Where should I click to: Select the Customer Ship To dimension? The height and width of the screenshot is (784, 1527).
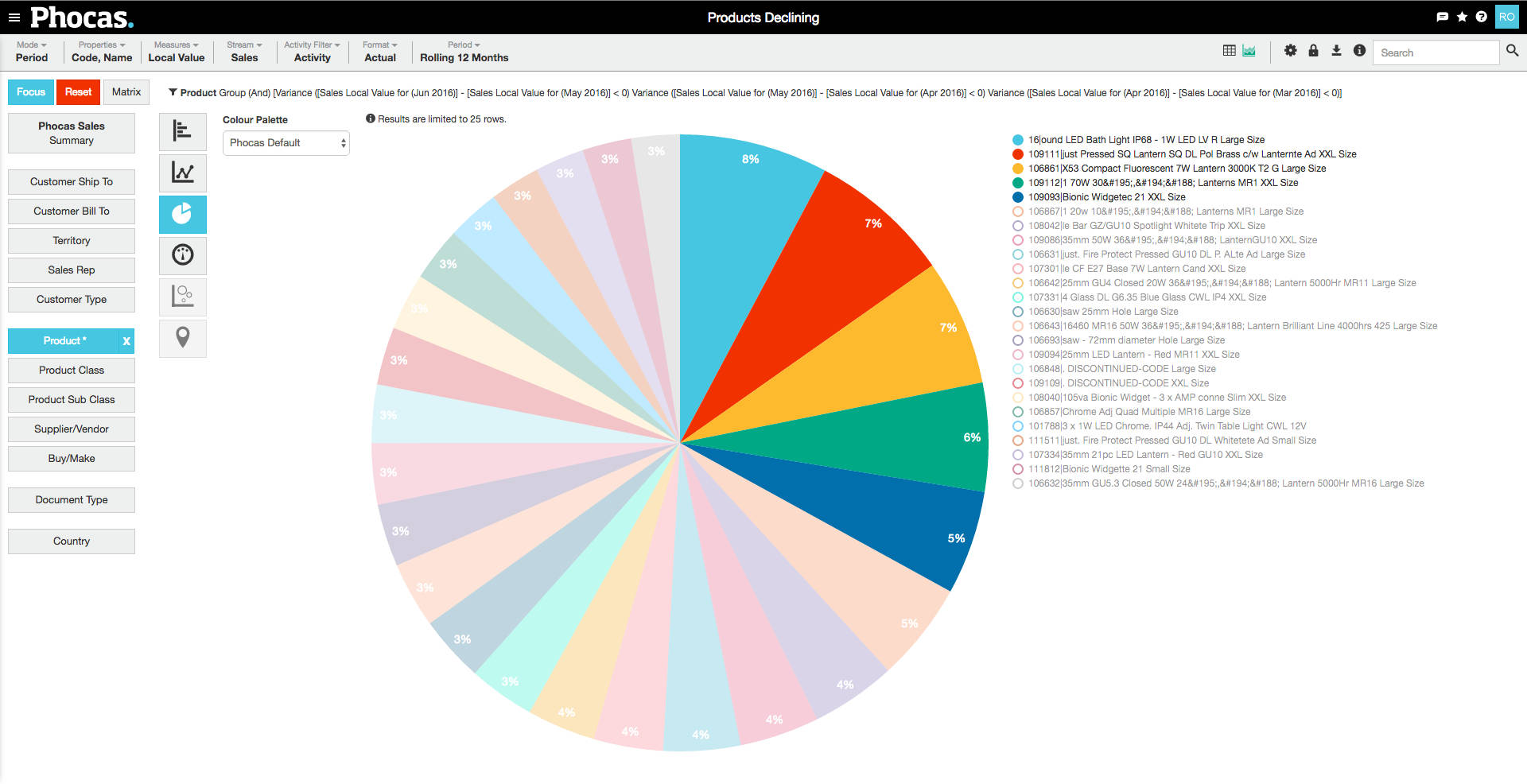(72, 182)
